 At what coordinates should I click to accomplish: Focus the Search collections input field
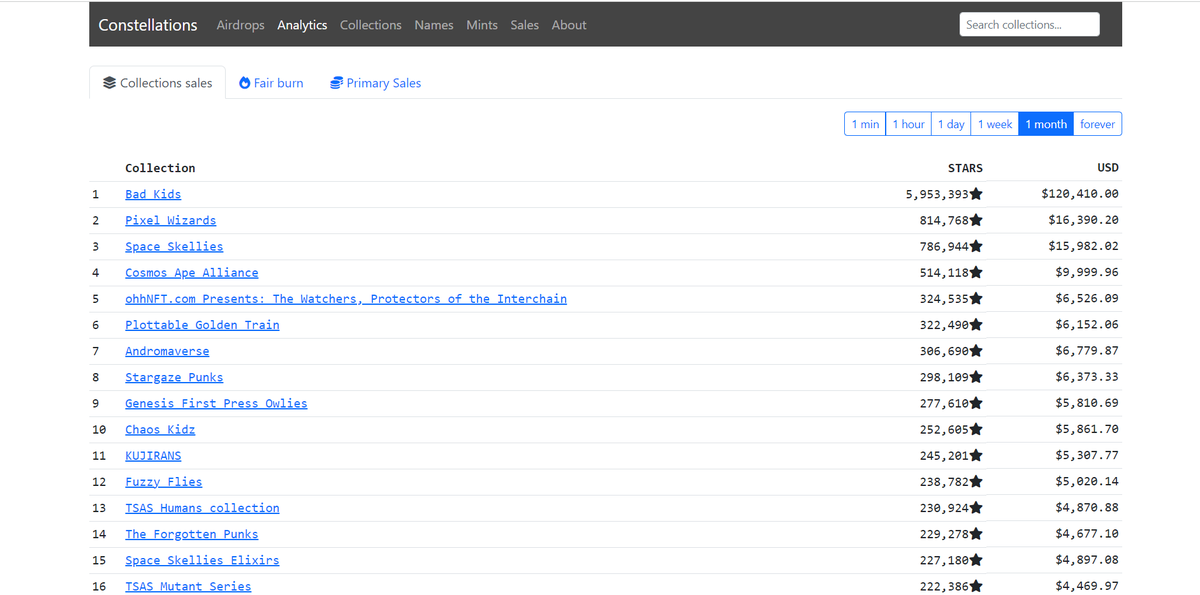pos(1029,24)
